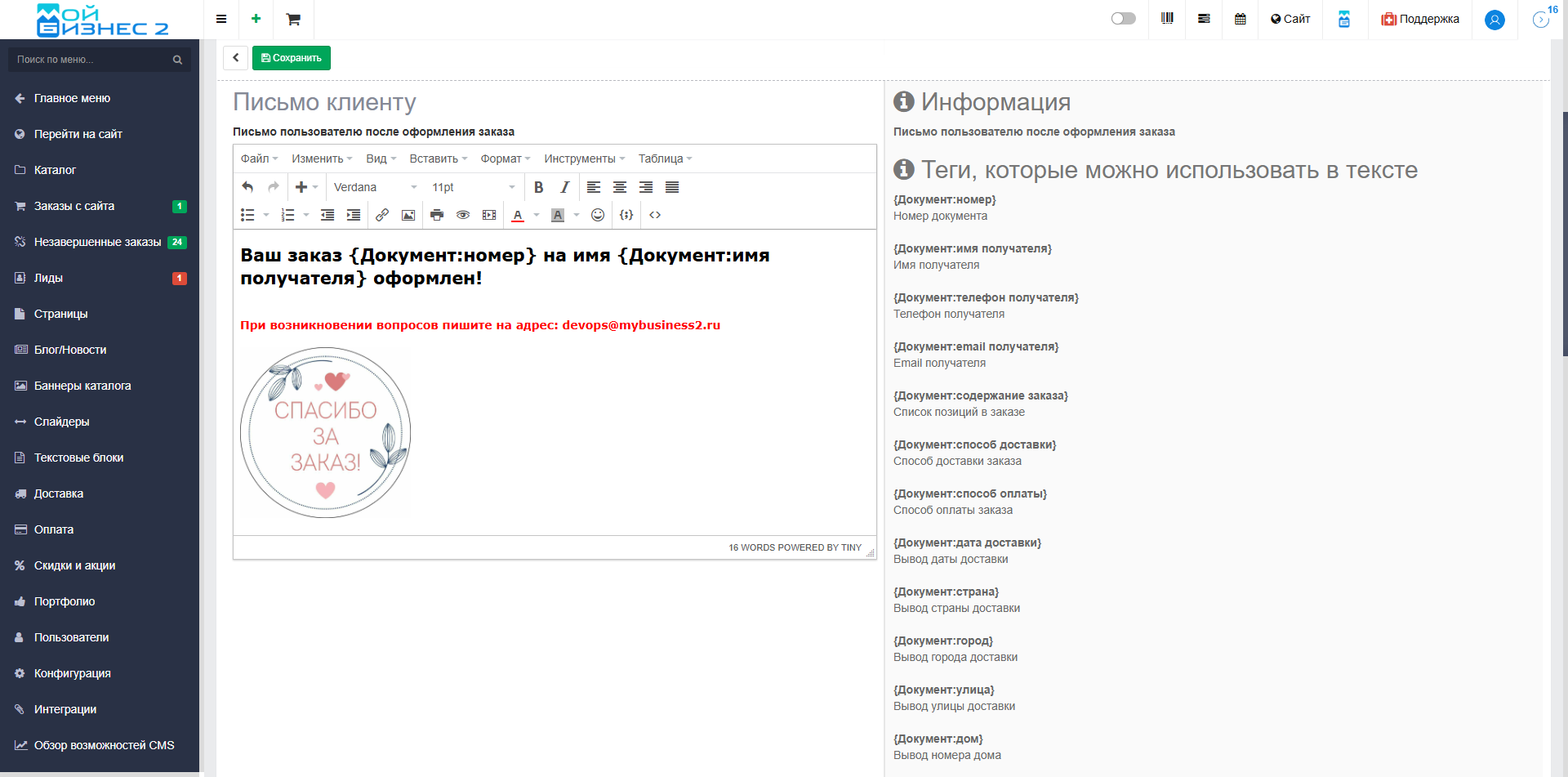This screenshot has width=1568, height=777.
Task: Open Заказы с сайта in sidebar
Action: point(74,206)
